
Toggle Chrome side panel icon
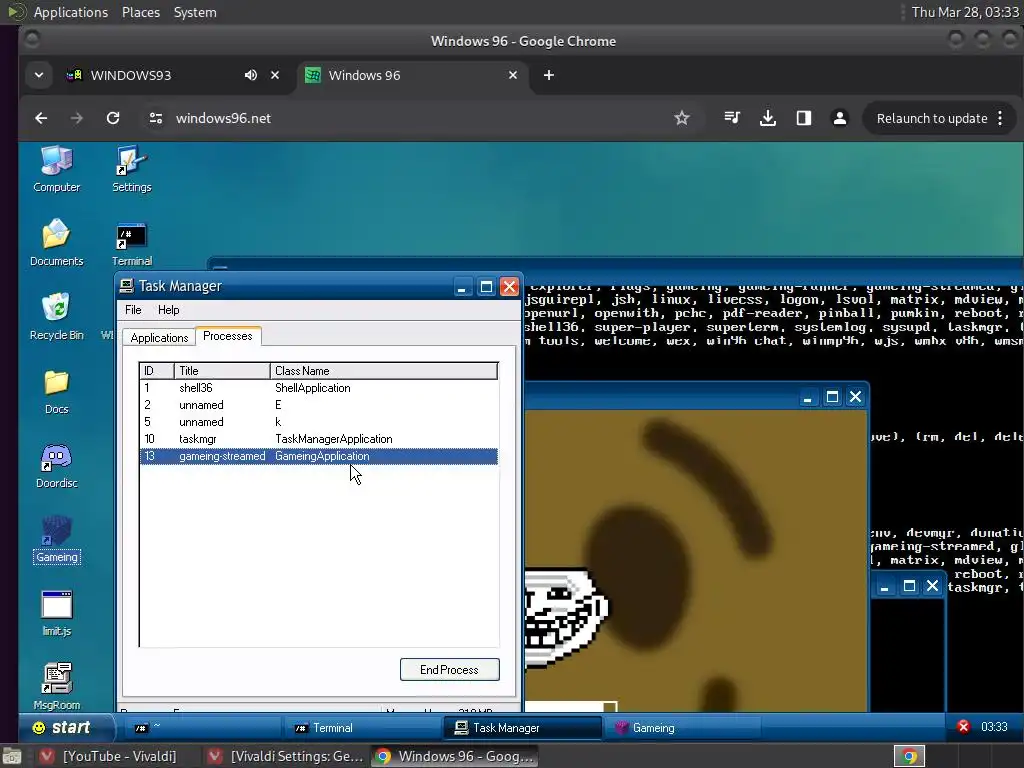804,118
